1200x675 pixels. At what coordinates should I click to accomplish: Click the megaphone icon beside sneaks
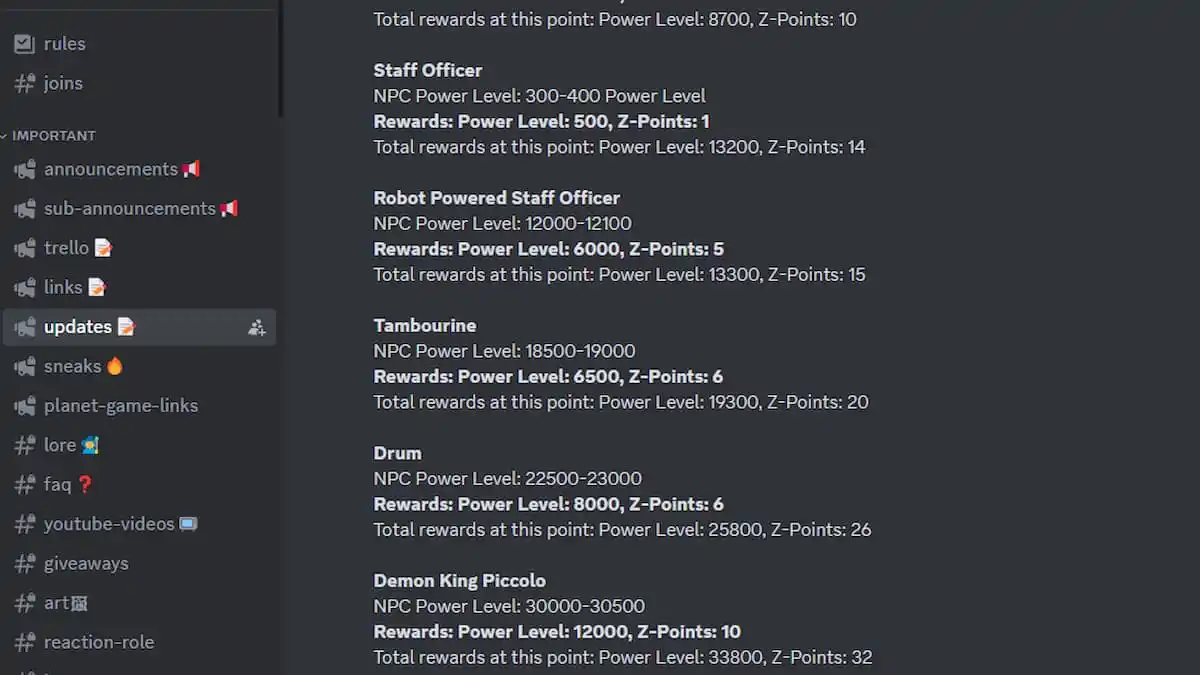pyautogui.click(x=24, y=366)
